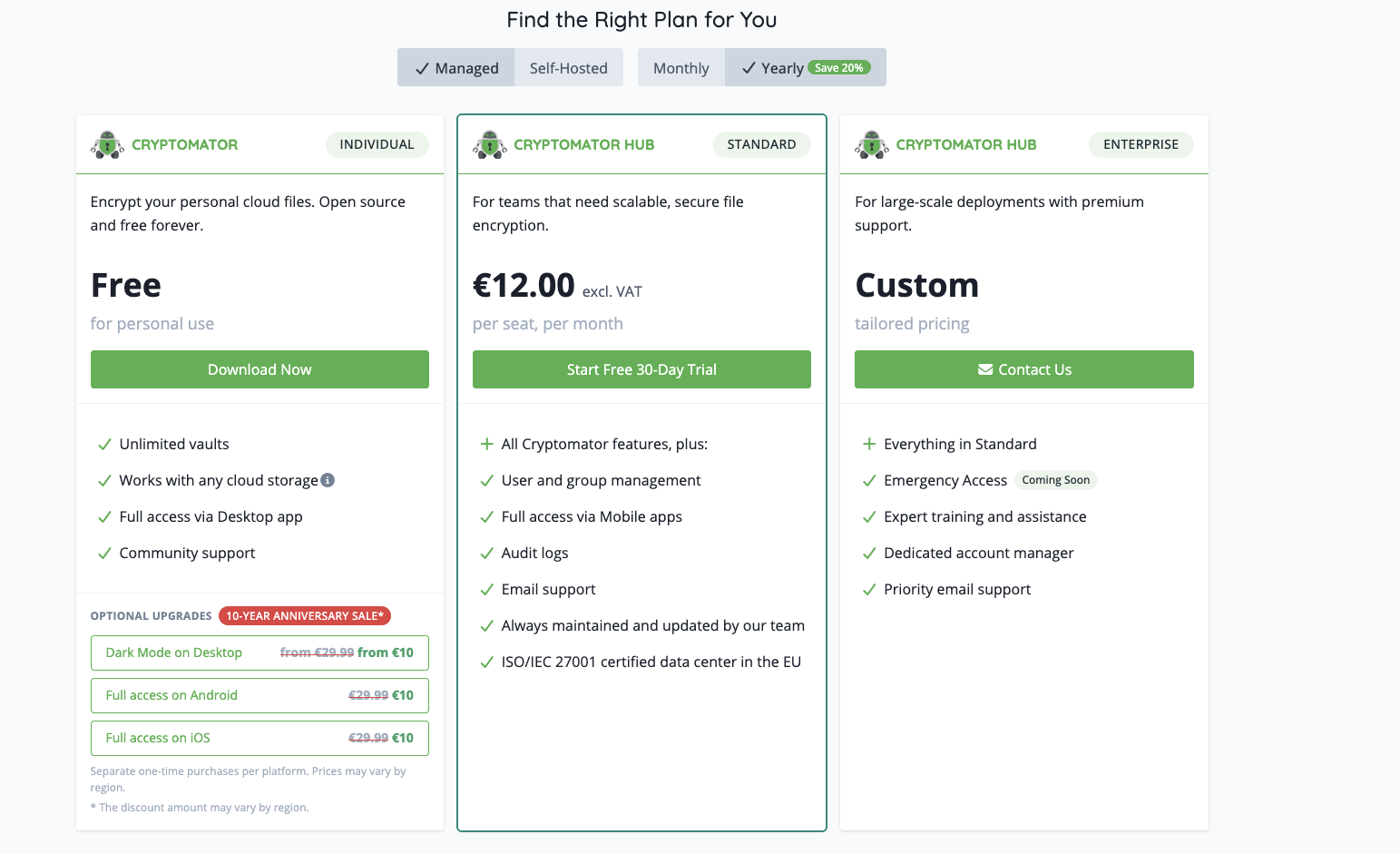This screenshot has height=854, width=1400.
Task: Click the Coming Soon badge for Emergency Access
Action: 1055,480
